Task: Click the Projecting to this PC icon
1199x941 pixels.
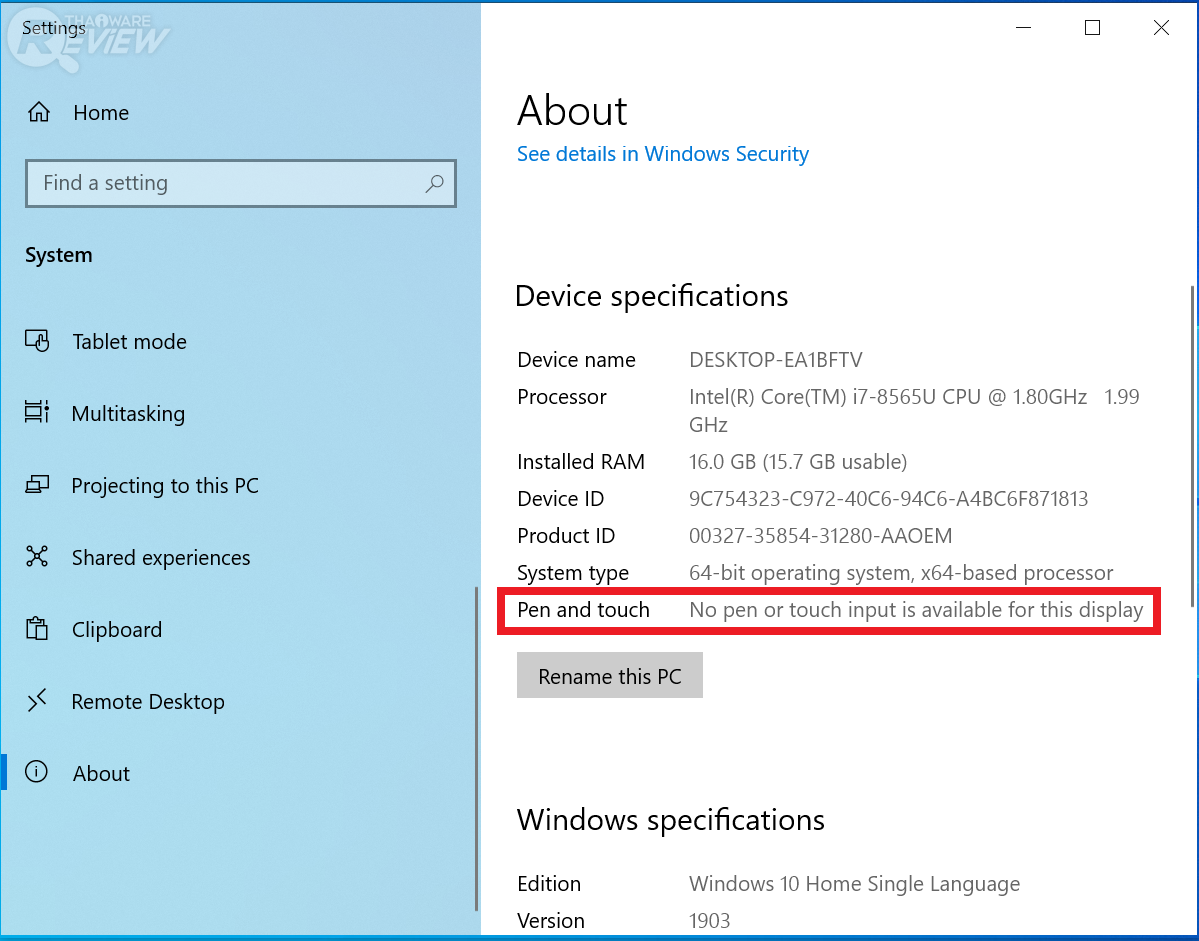Action: pyautogui.click(x=37, y=486)
